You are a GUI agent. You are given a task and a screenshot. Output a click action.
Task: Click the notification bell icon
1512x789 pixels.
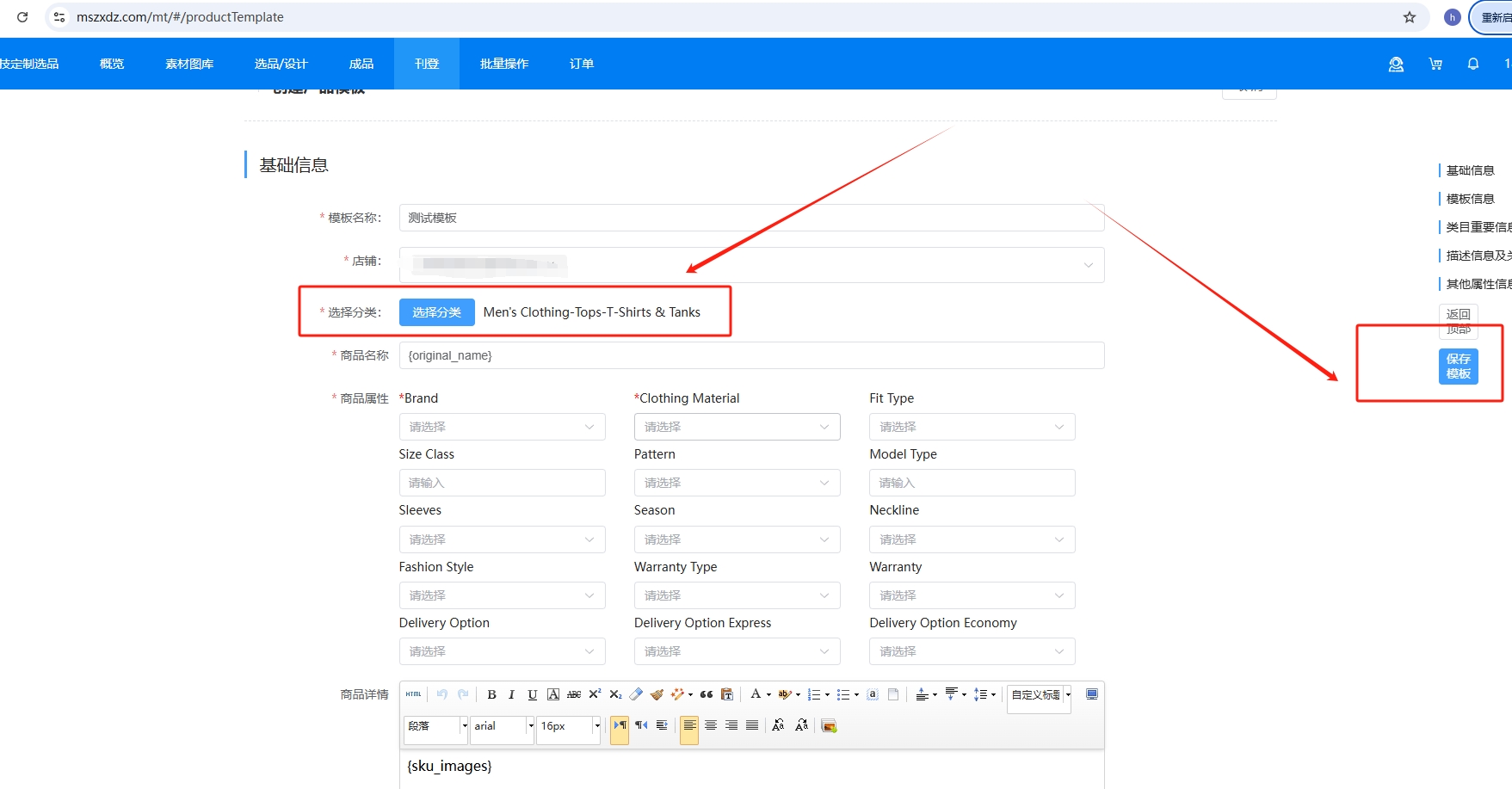click(1473, 64)
